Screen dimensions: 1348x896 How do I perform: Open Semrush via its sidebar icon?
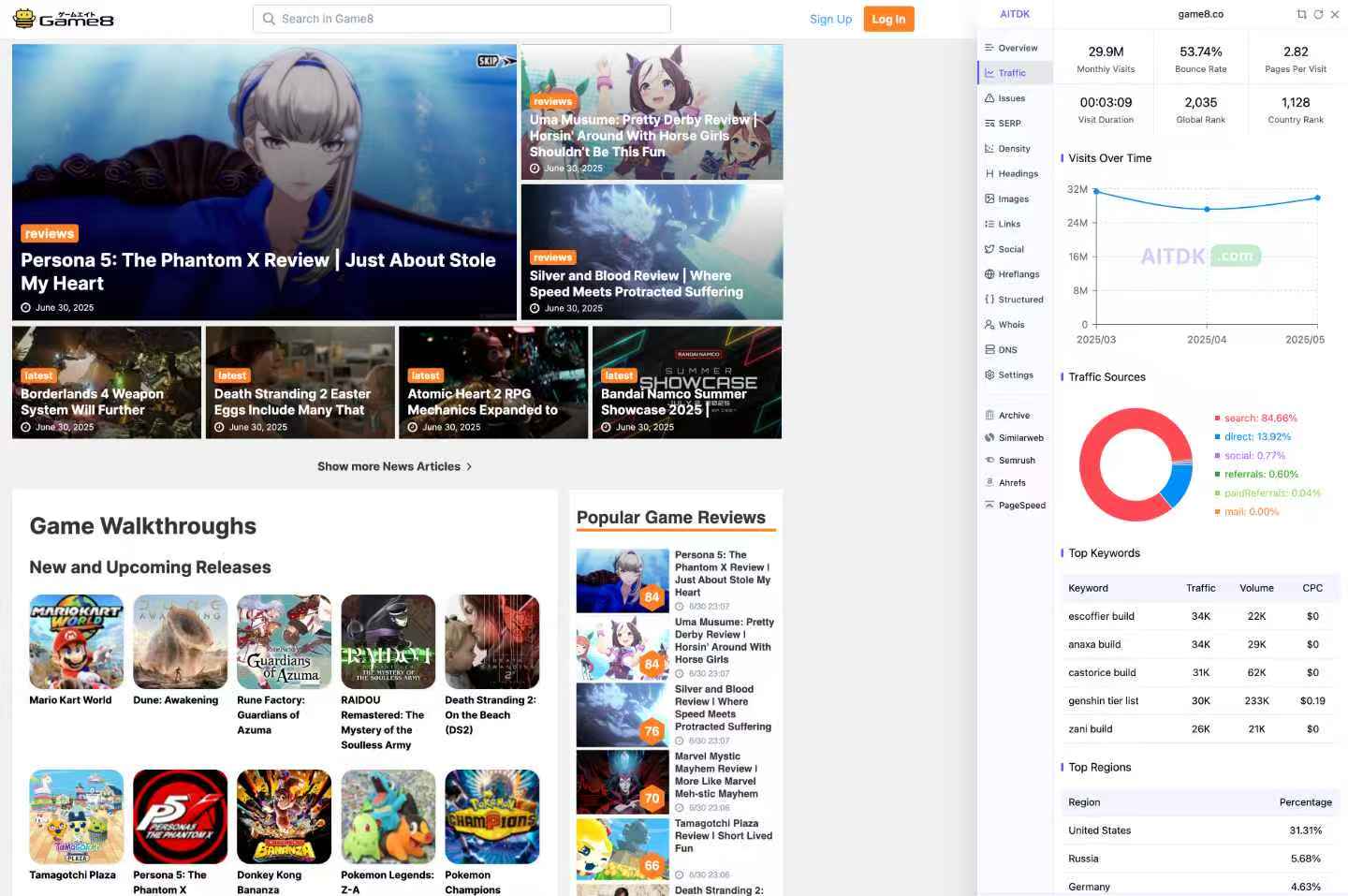[x=989, y=460]
